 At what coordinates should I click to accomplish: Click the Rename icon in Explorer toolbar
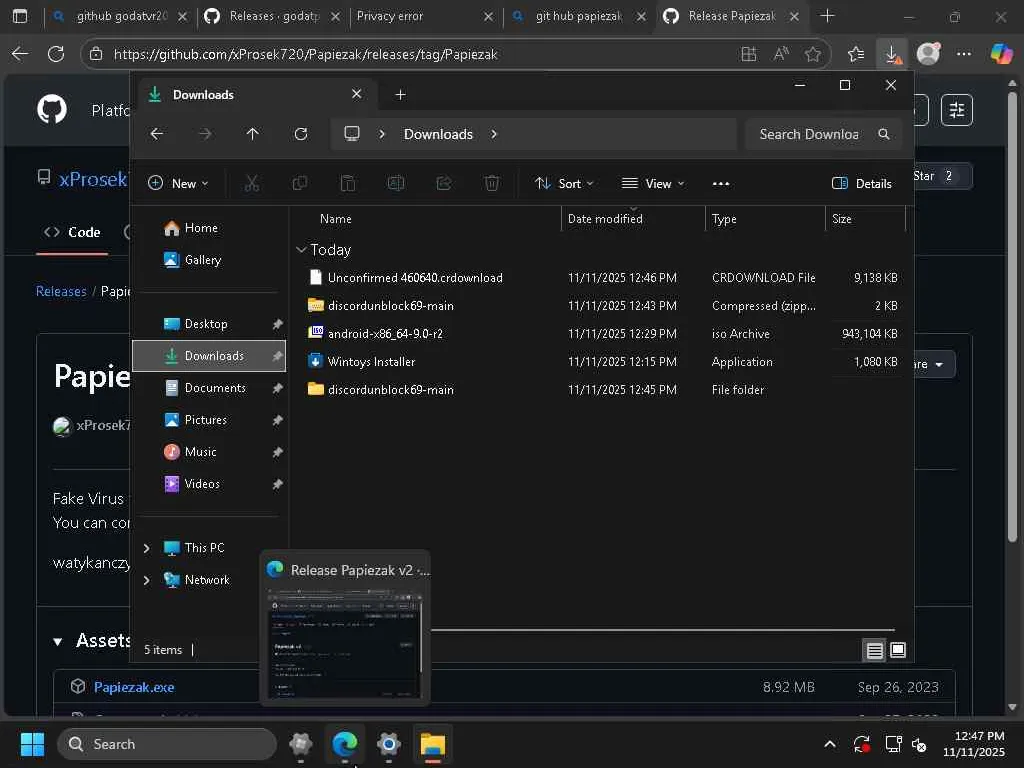coord(396,184)
